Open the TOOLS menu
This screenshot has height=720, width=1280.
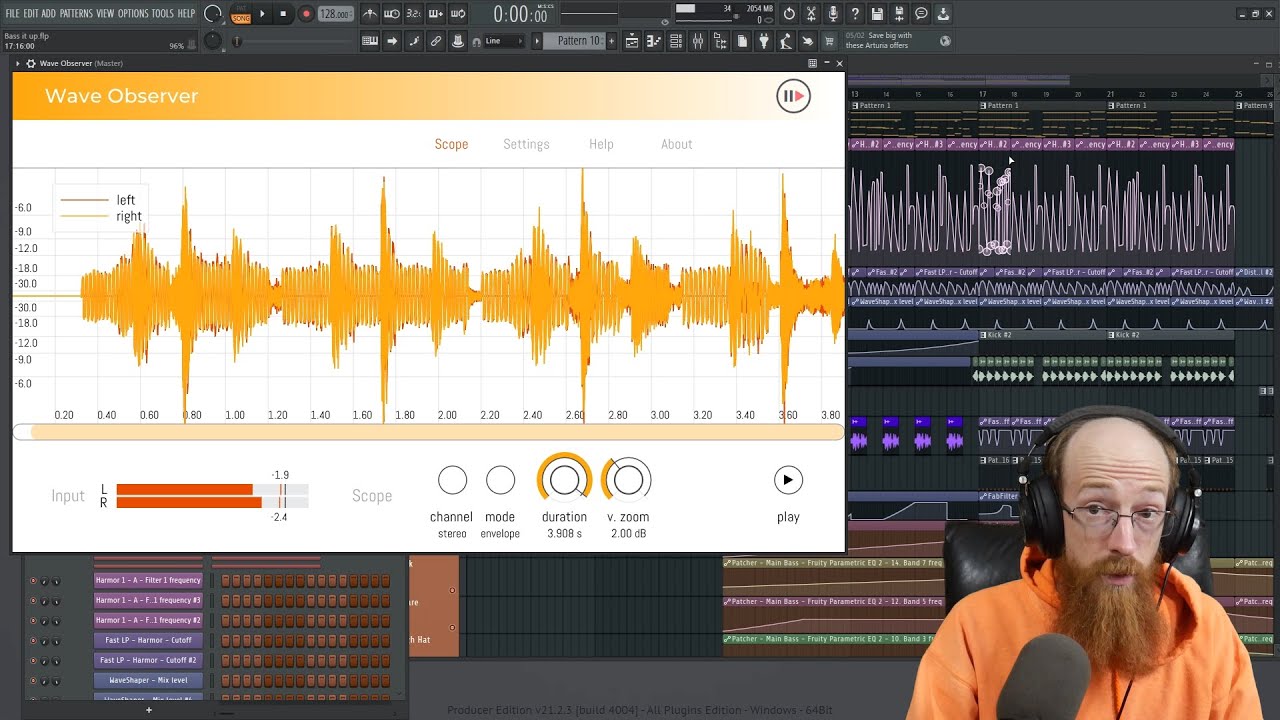[x=162, y=14]
